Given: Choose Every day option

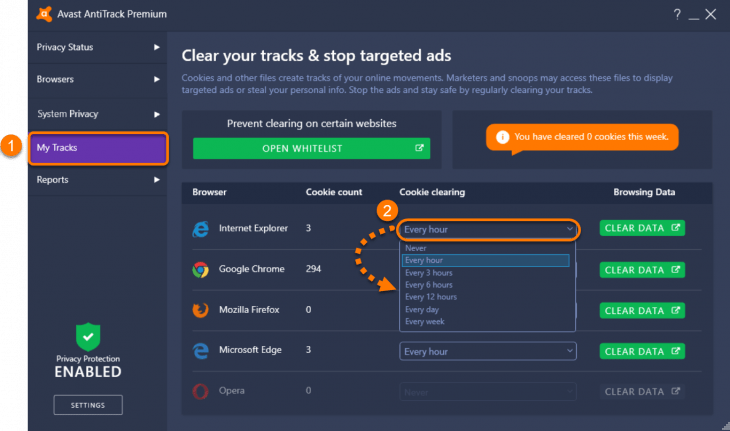Looking at the screenshot, I should pyautogui.click(x=485, y=310).
